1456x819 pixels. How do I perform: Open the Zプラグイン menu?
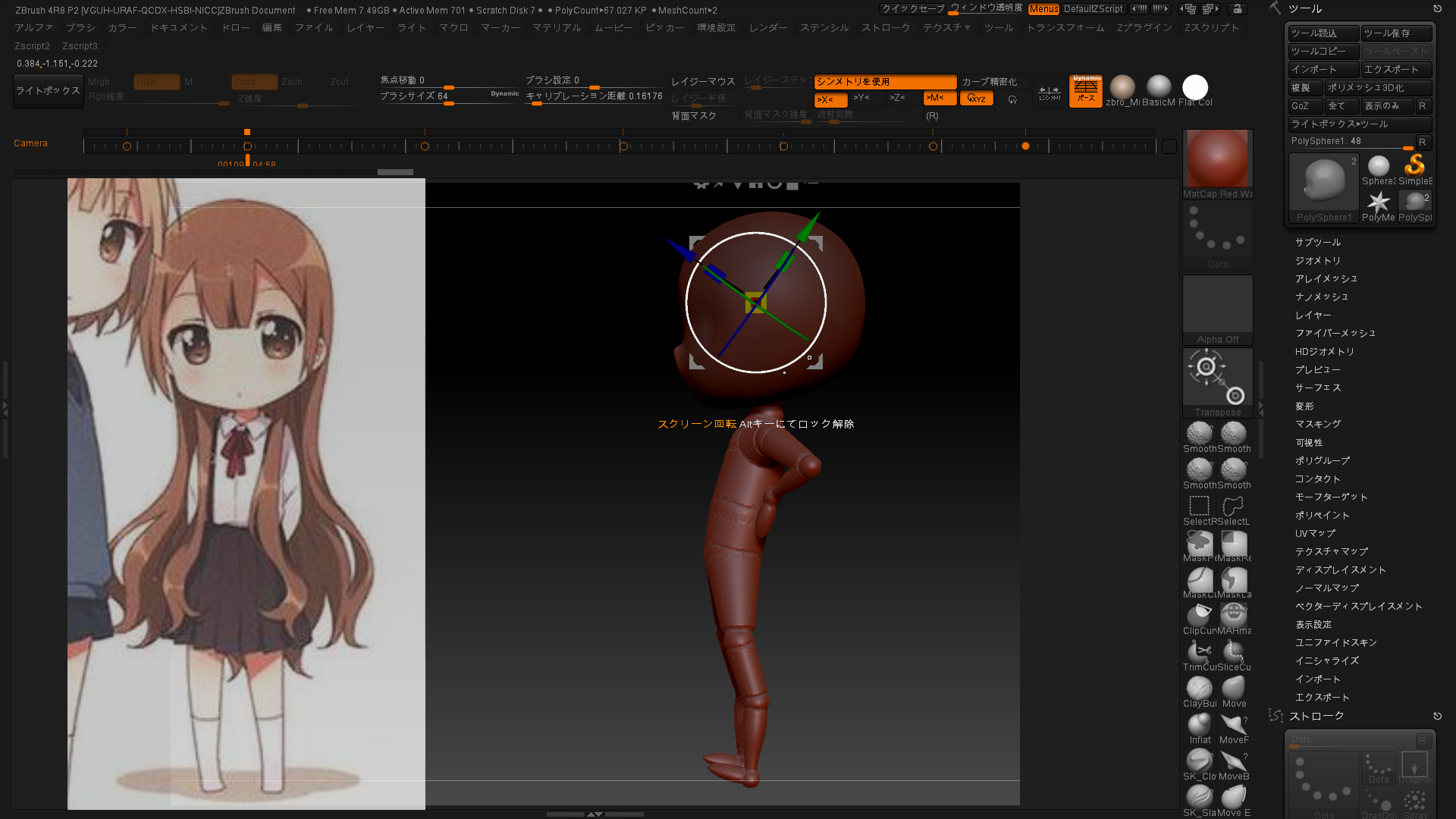[1144, 28]
